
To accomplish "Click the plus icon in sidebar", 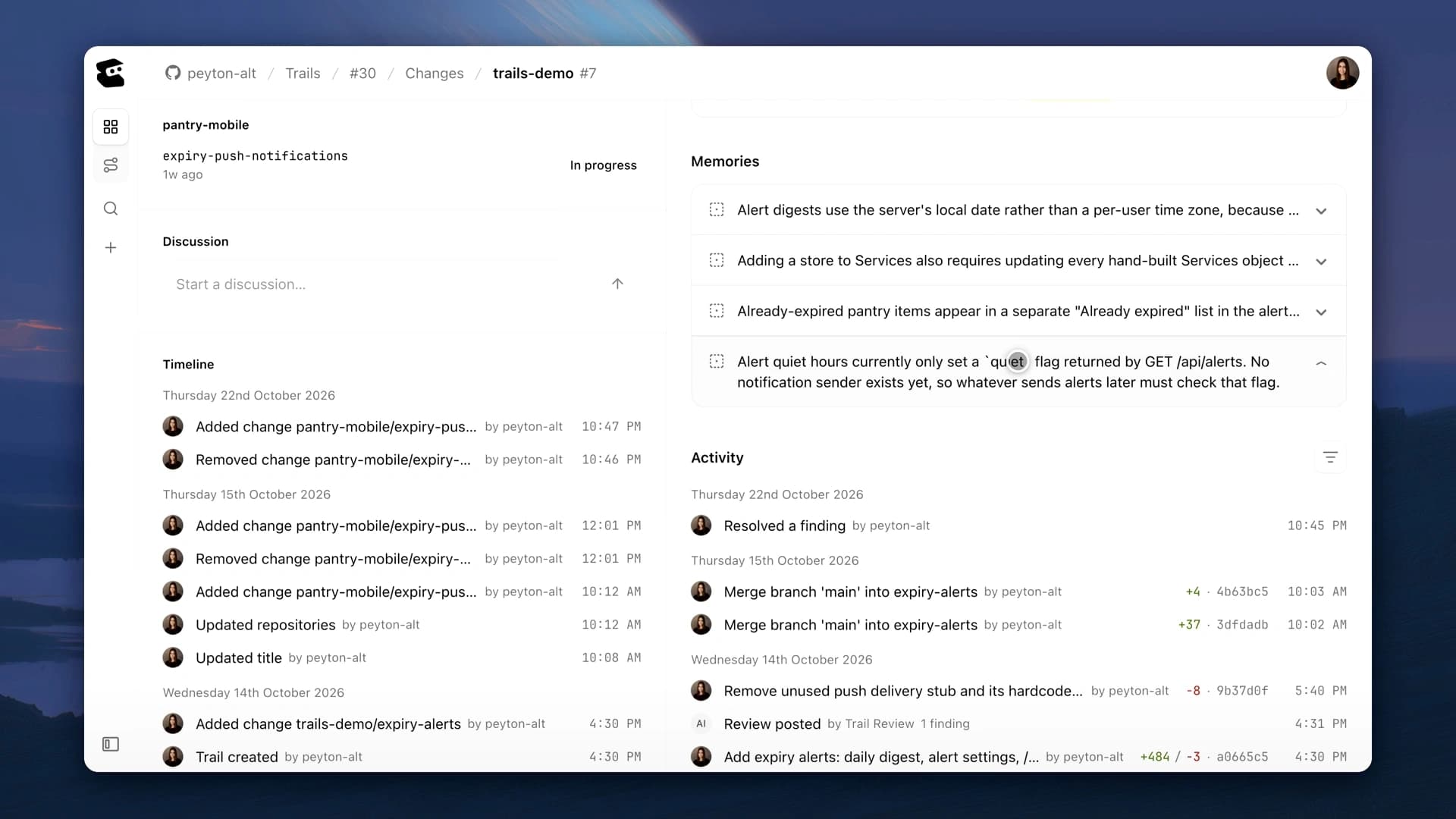I will [111, 248].
